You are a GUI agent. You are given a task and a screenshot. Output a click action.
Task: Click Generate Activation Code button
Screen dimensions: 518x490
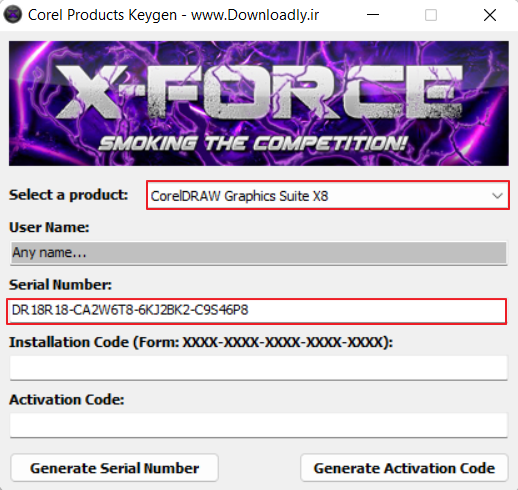point(404,468)
